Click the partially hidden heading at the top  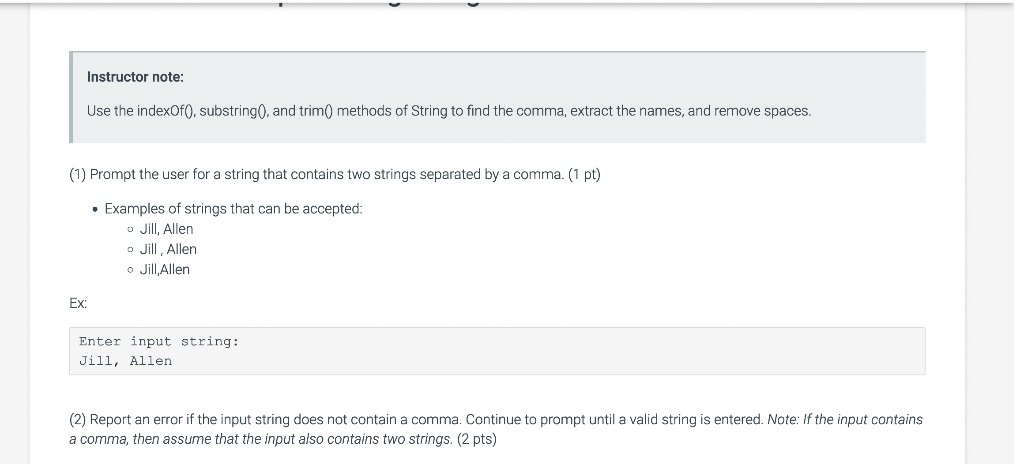pos(380,4)
